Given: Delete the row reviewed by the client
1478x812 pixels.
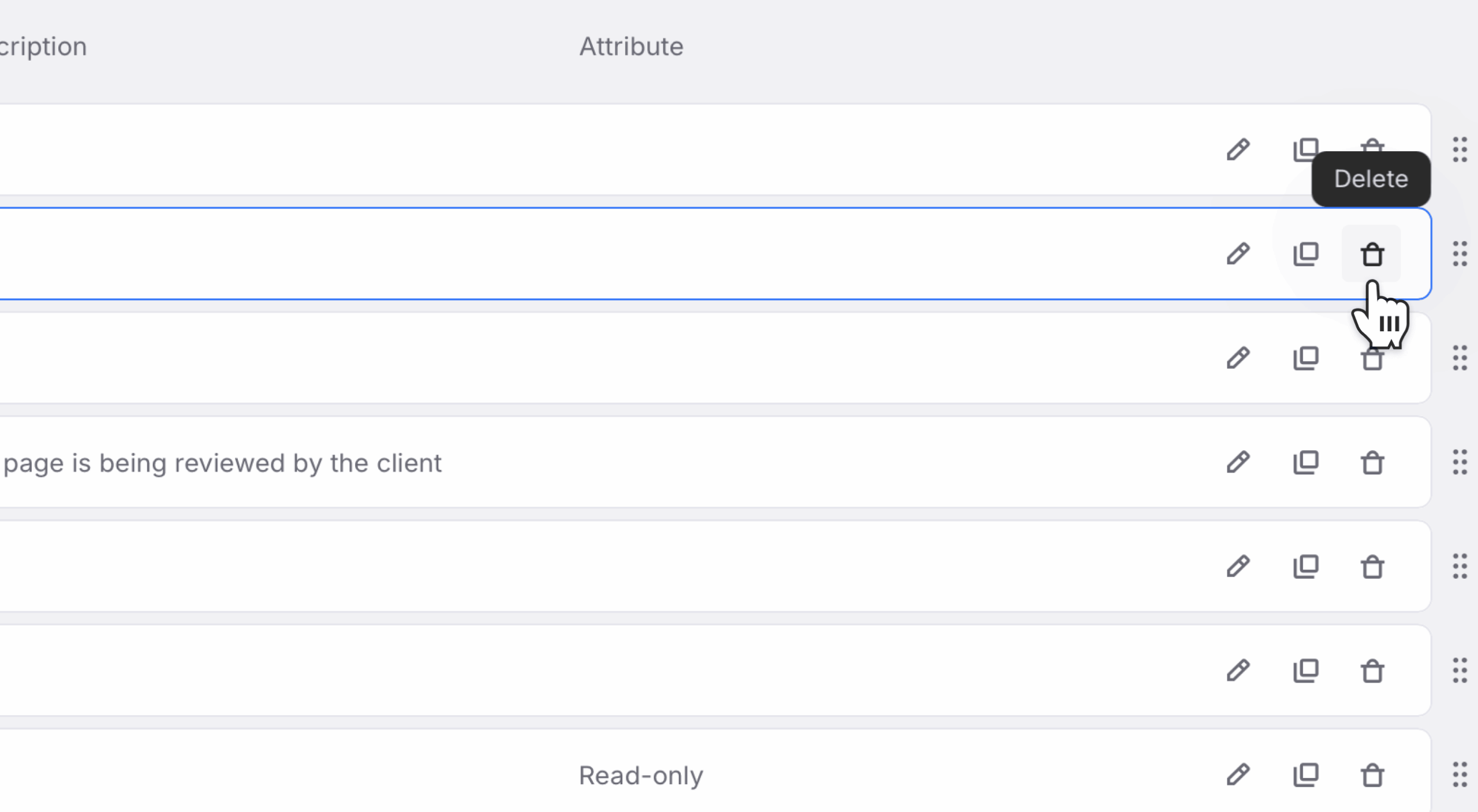Looking at the screenshot, I should (1372, 462).
